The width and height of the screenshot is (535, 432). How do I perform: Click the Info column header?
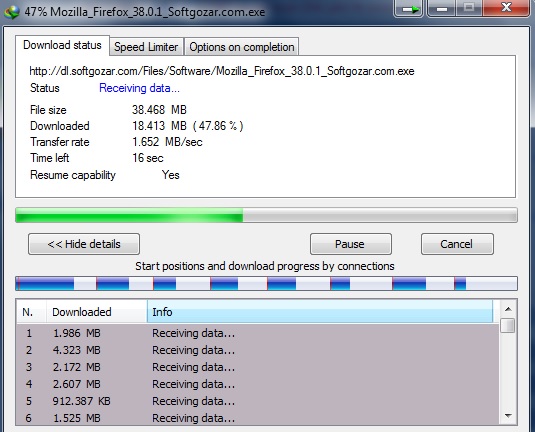(x=320, y=312)
